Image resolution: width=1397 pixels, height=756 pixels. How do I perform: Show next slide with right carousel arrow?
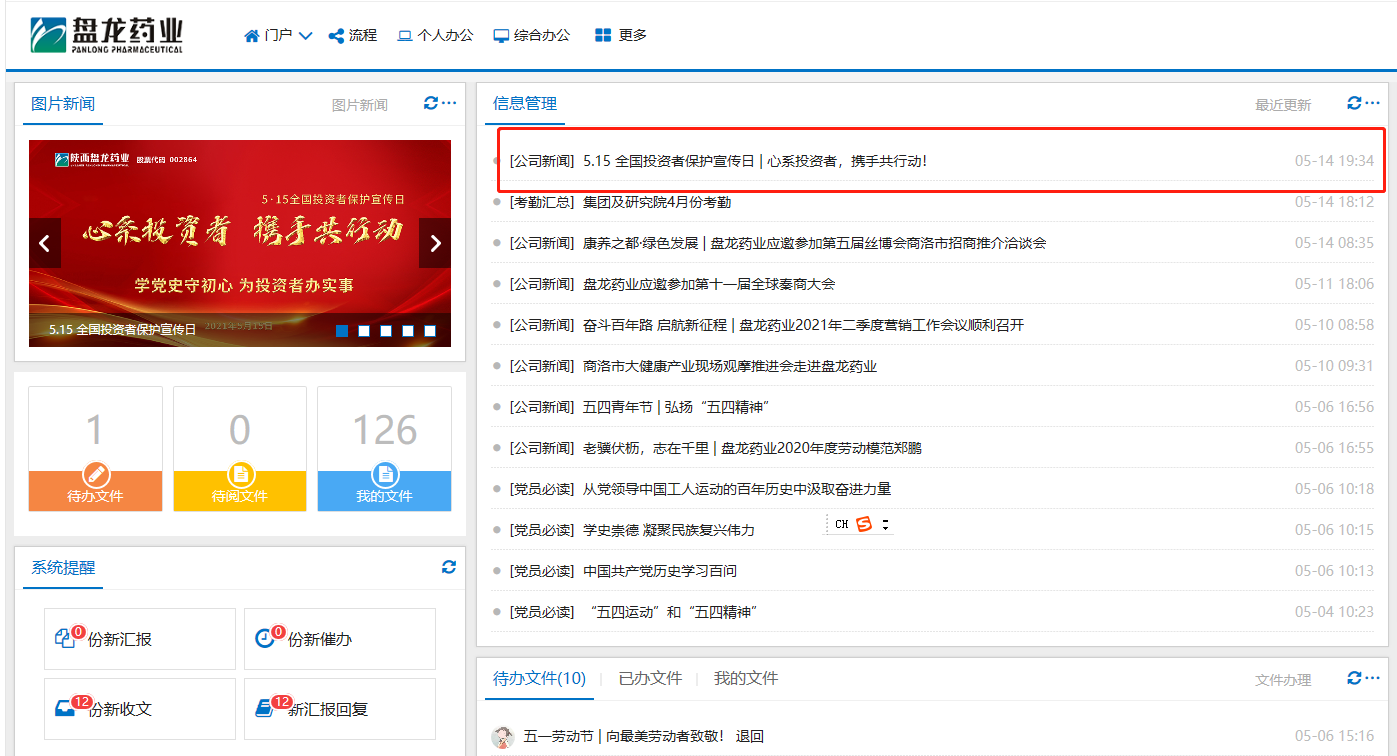pyautogui.click(x=435, y=243)
